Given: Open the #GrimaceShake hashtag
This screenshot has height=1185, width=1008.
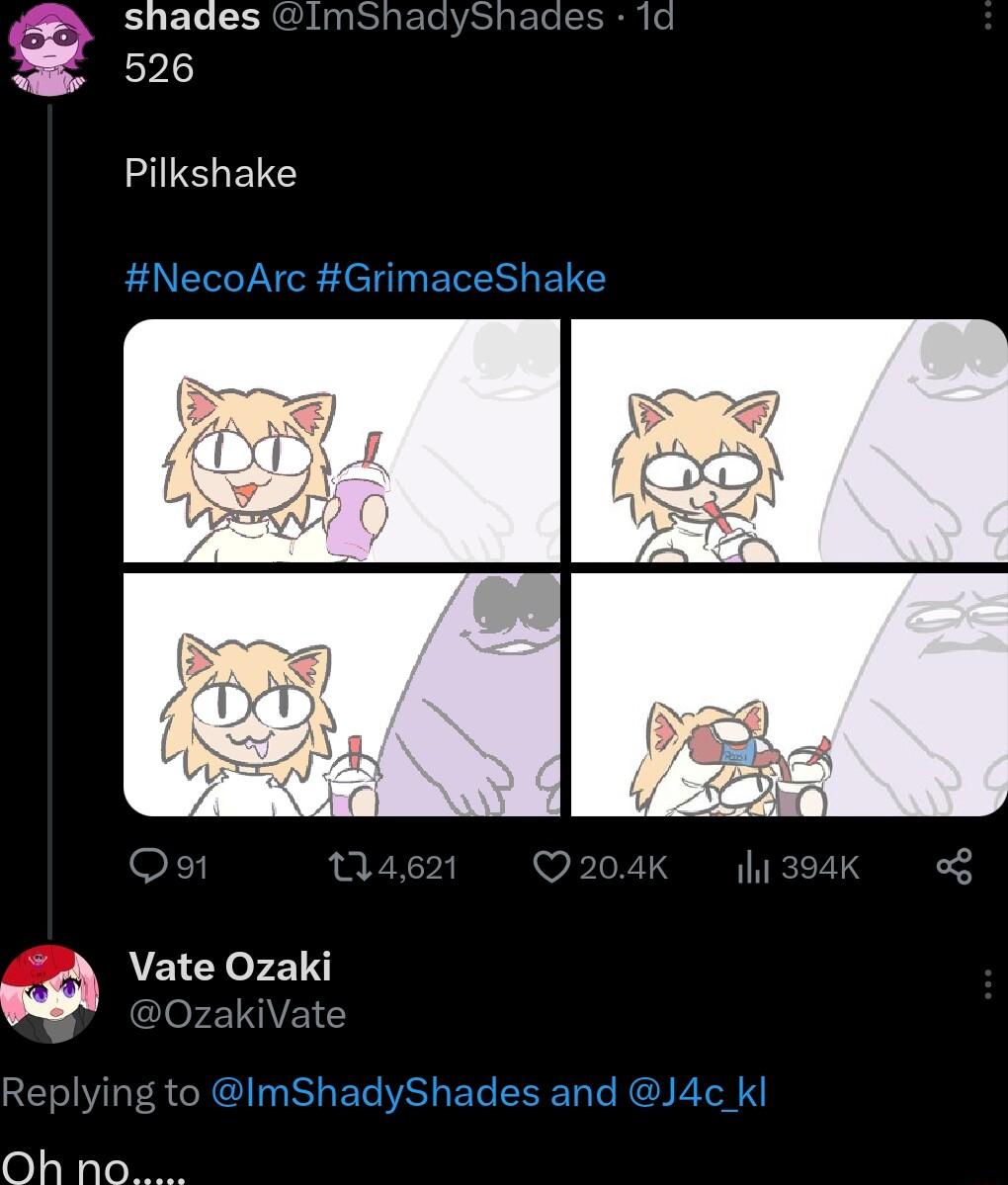Looking at the screenshot, I should click(x=462, y=278).
